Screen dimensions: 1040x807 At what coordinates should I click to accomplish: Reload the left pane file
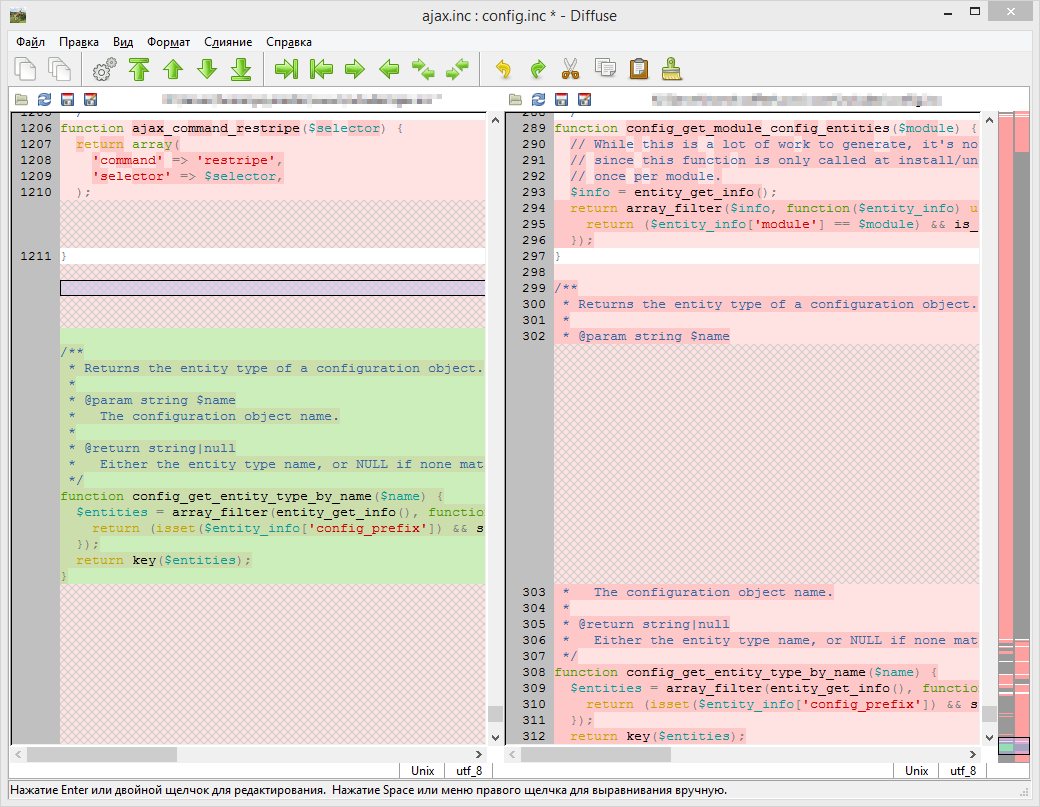[44, 100]
